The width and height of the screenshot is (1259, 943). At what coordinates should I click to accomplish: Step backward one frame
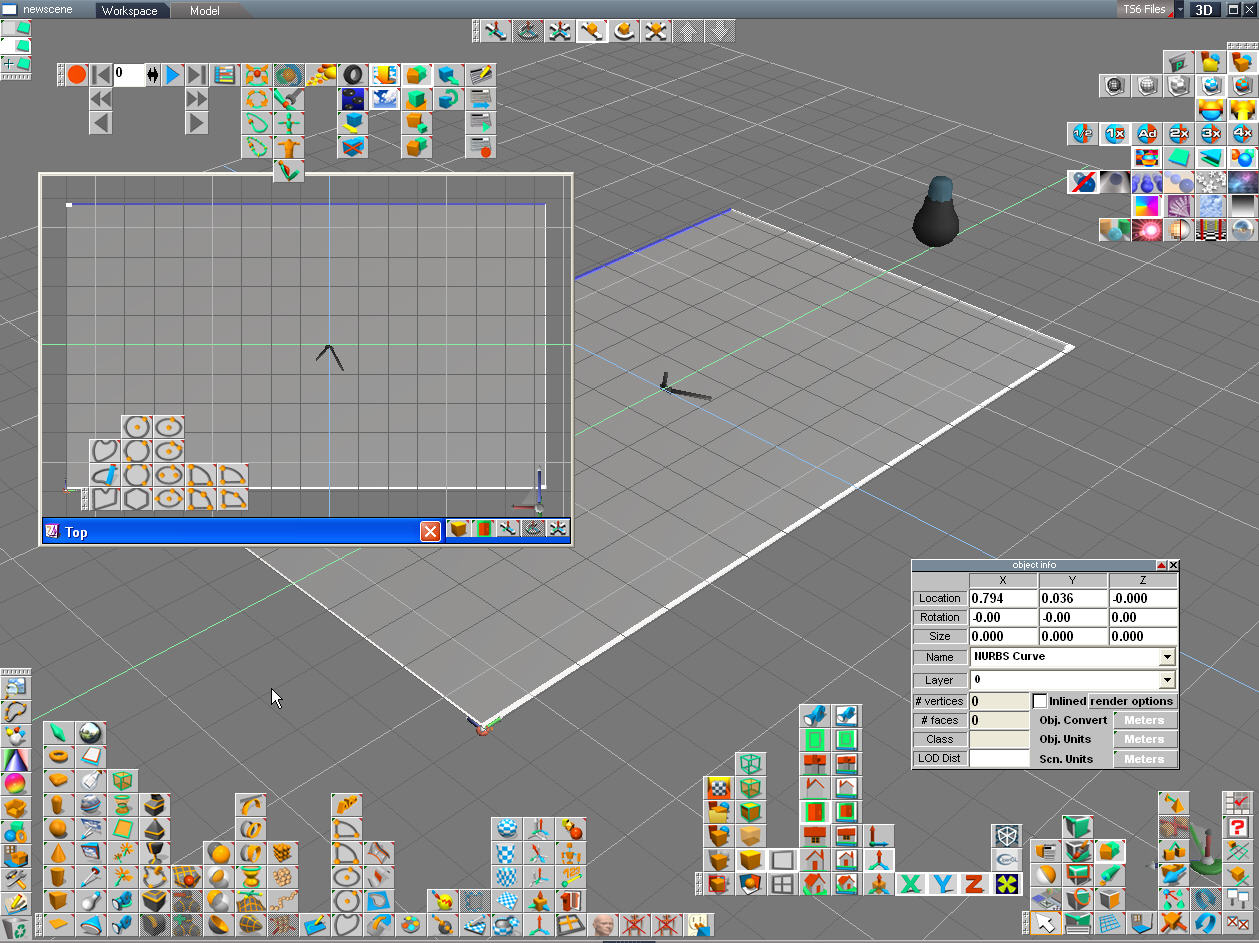click(101, 123)
